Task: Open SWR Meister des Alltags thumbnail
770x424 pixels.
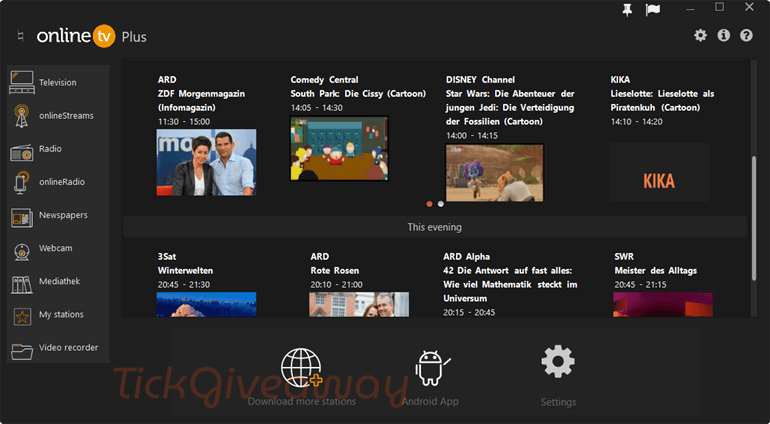Action: tap(663, 305)
